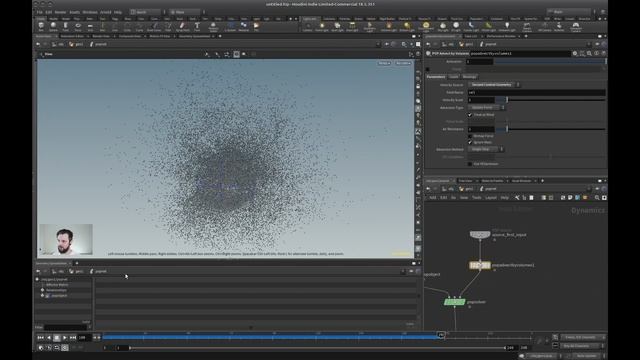Click the back arrow in viewport path bar
Image resolution: width=640 pixels, height=360 pixels.
coord(38,44)
